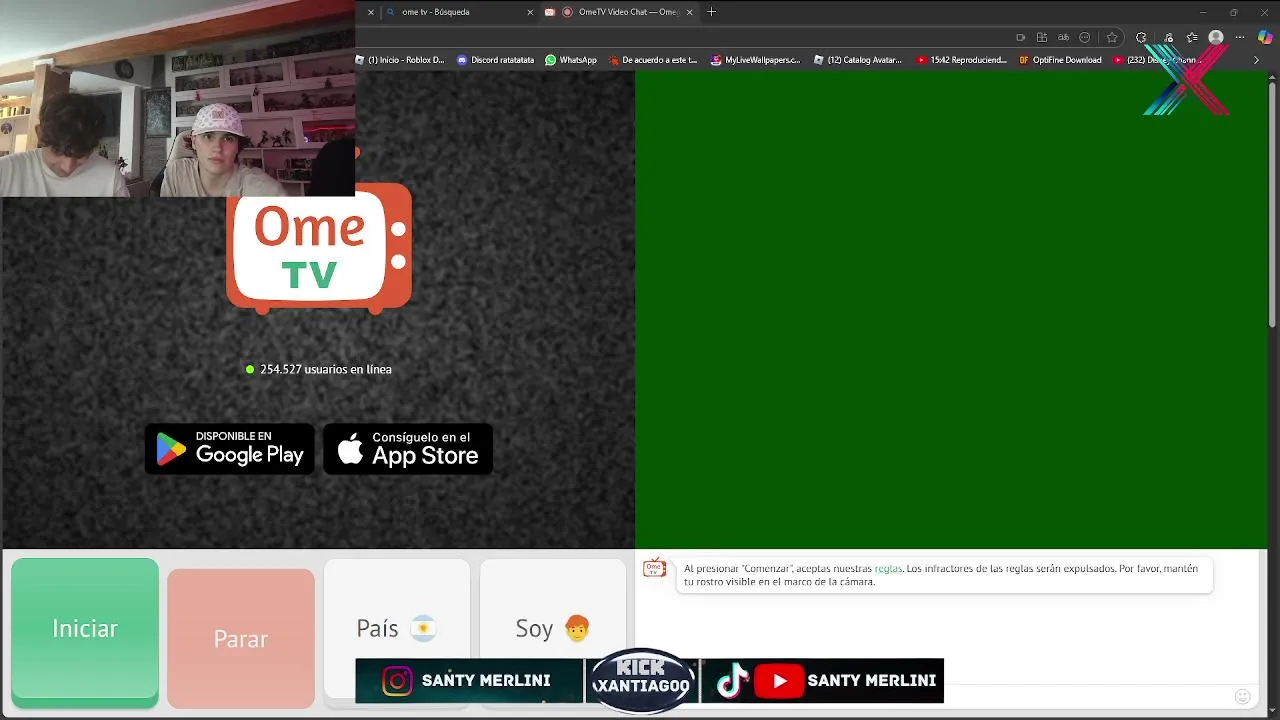Stop the chat with the Parar button
Screen dimensions: 1280x720
[241, 638]
